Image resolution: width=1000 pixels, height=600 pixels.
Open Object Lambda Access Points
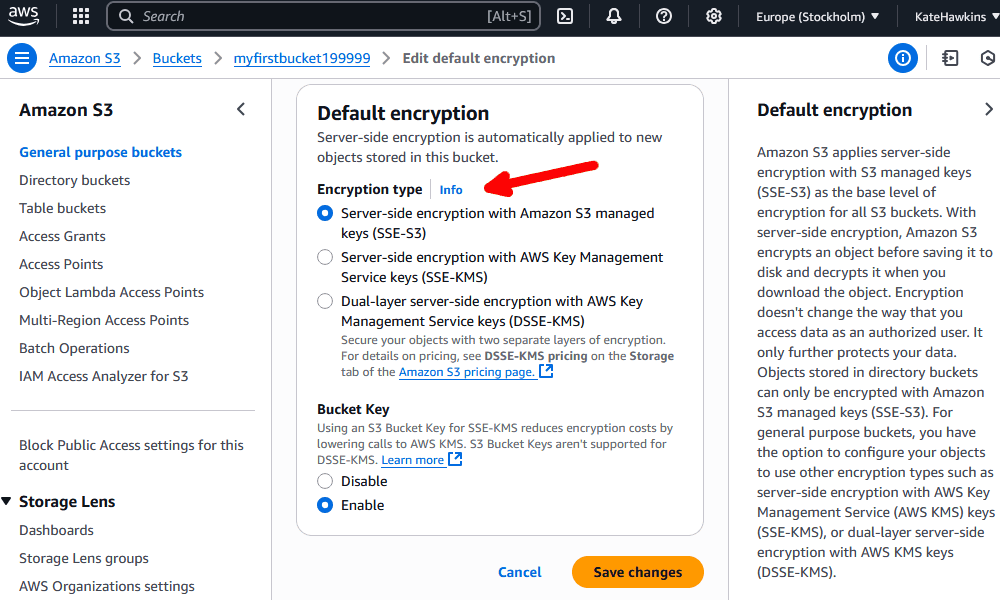pos(112,293)
